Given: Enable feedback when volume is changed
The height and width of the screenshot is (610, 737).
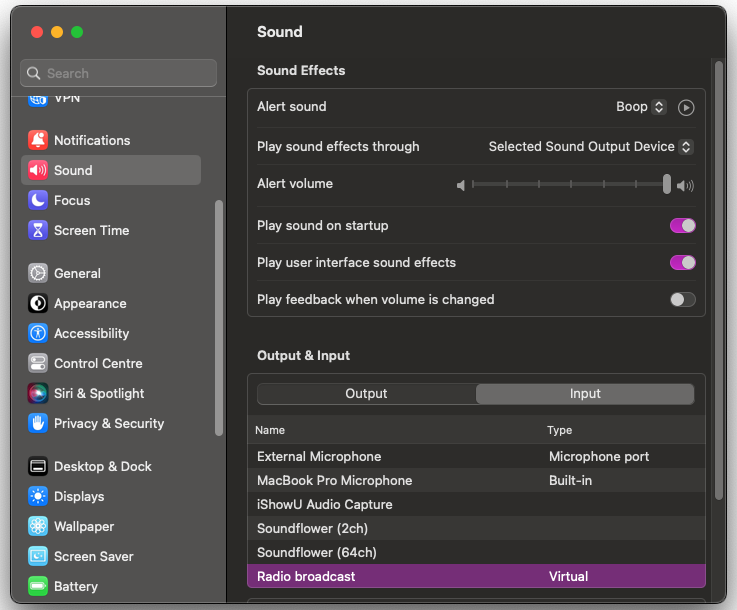Looking at the screenshot, I should click(682, 300).
